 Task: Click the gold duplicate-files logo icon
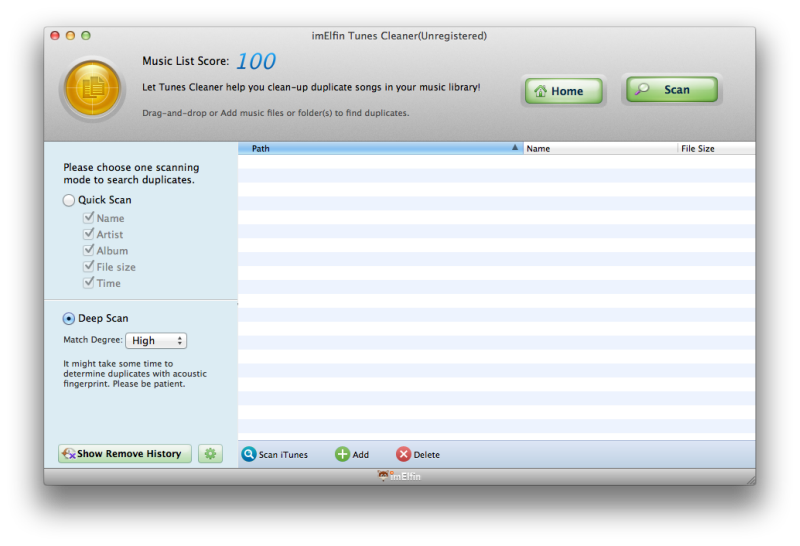[x=92, y=89]
